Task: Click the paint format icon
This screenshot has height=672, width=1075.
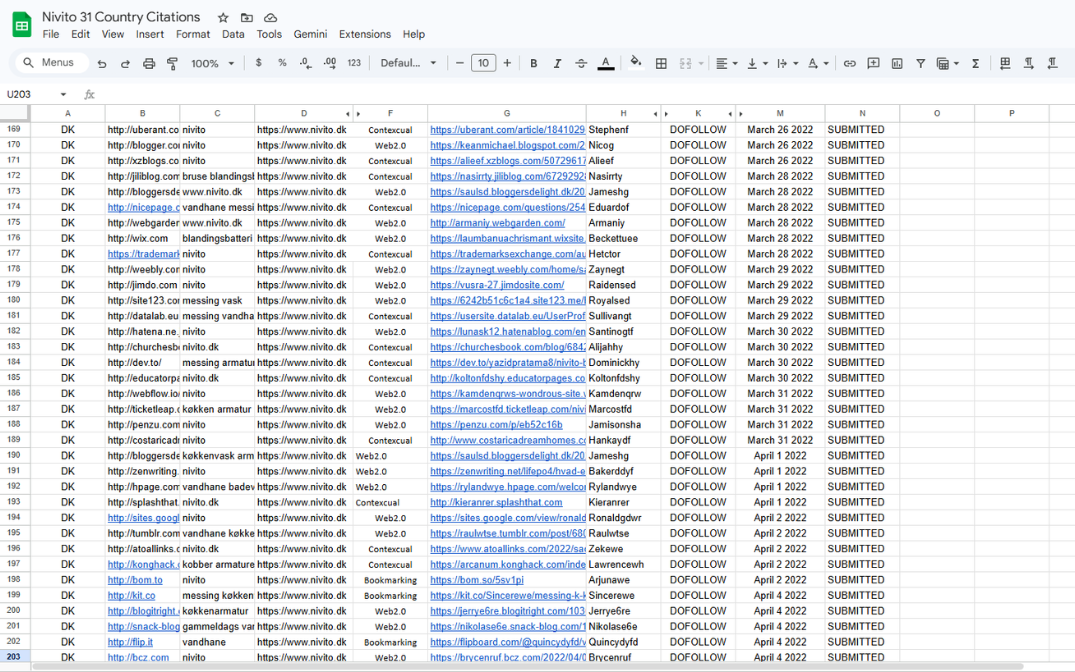Action: coord(172,63)
